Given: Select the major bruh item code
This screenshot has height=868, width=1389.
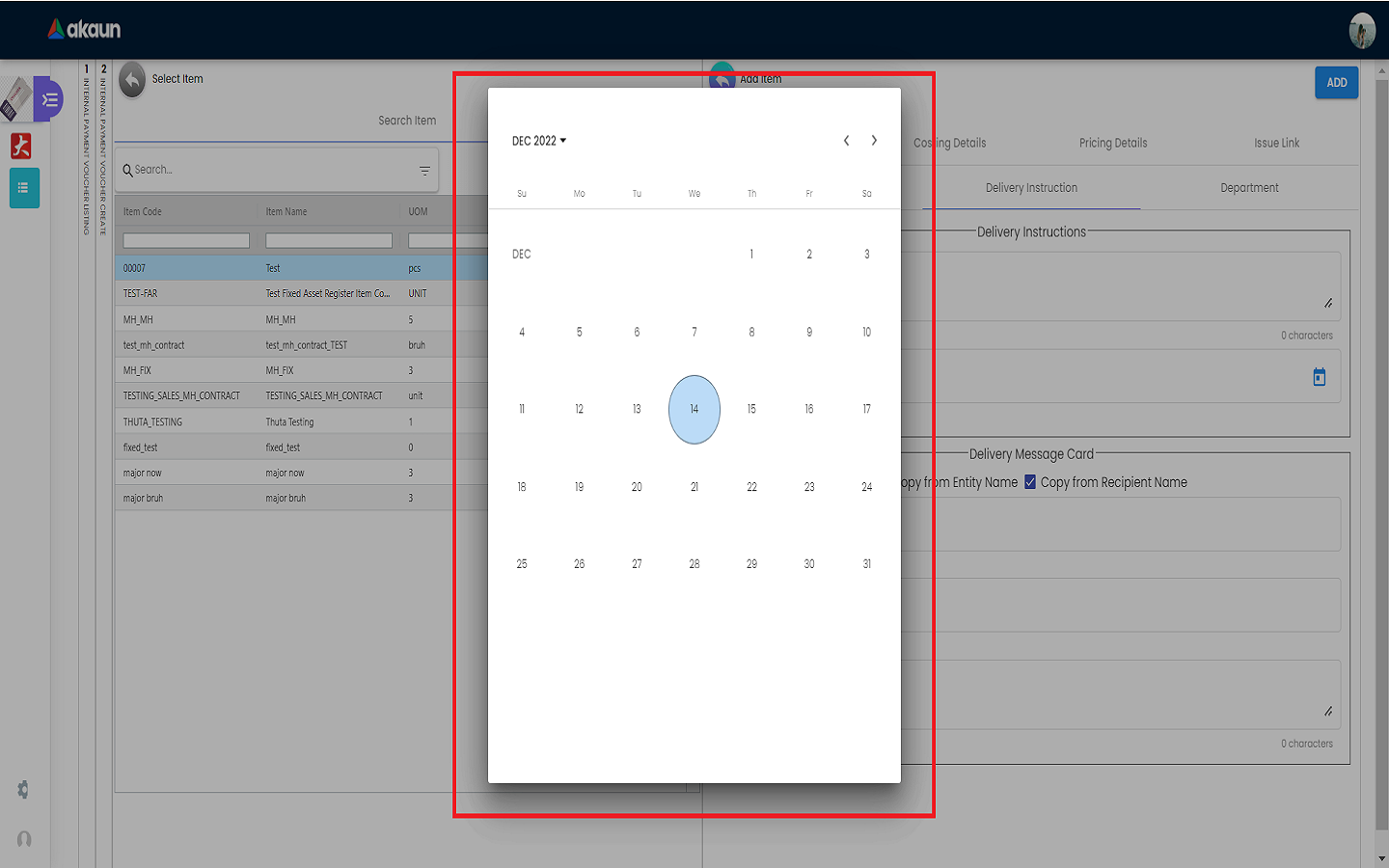Looking at the screenshot, I should [x=143, y=499].
